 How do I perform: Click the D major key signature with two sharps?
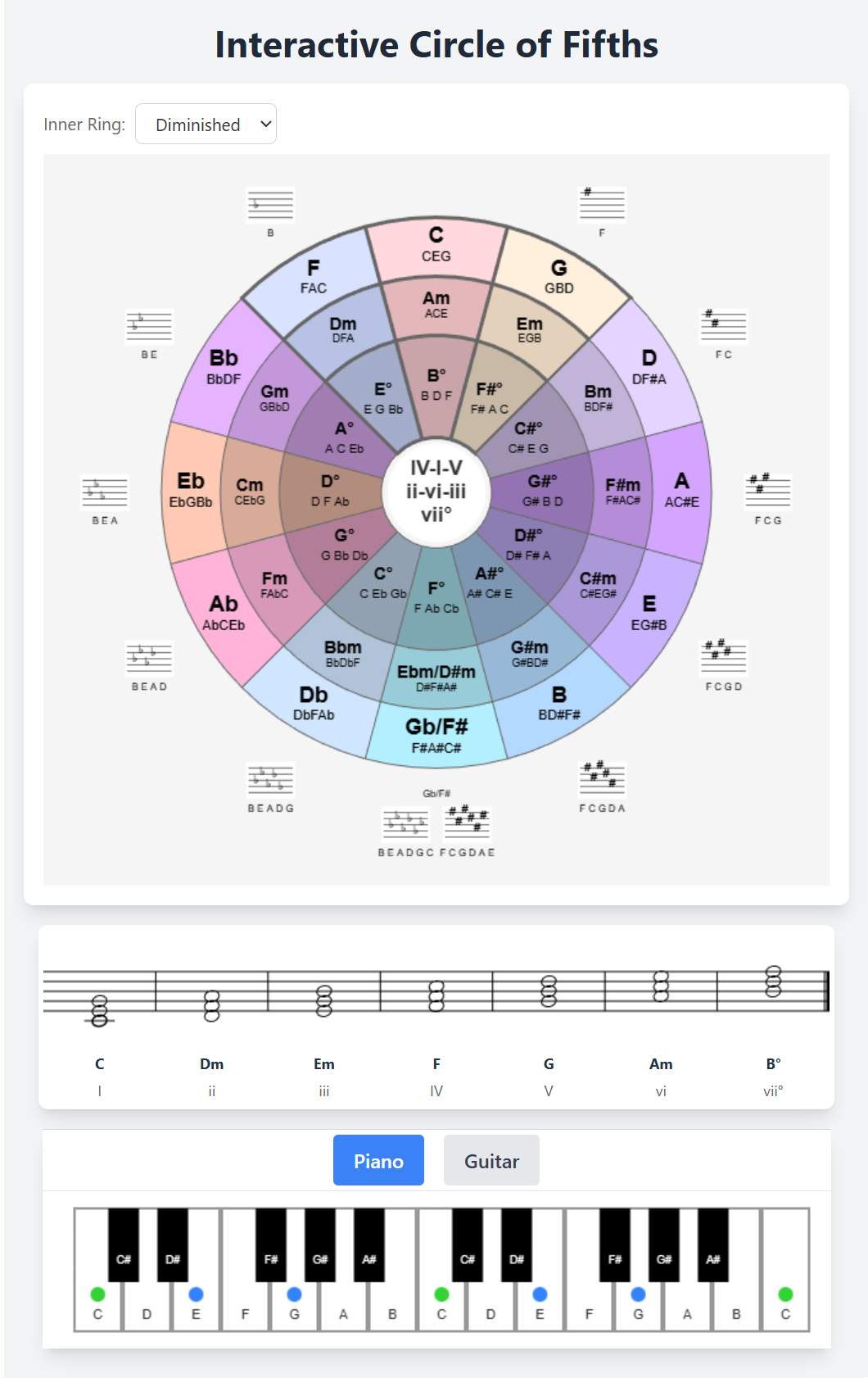point(723,326)
